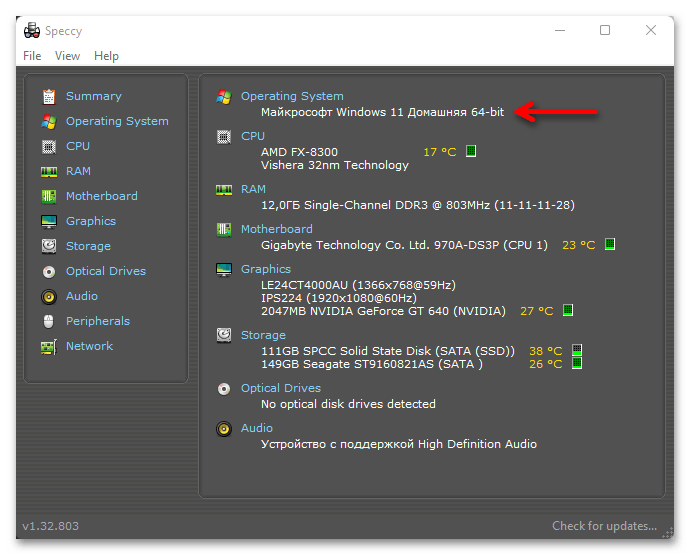The height and width of the screenshot is (555, 690).
Task: Open Audio section in sidebar
Action: click(82, 296)
